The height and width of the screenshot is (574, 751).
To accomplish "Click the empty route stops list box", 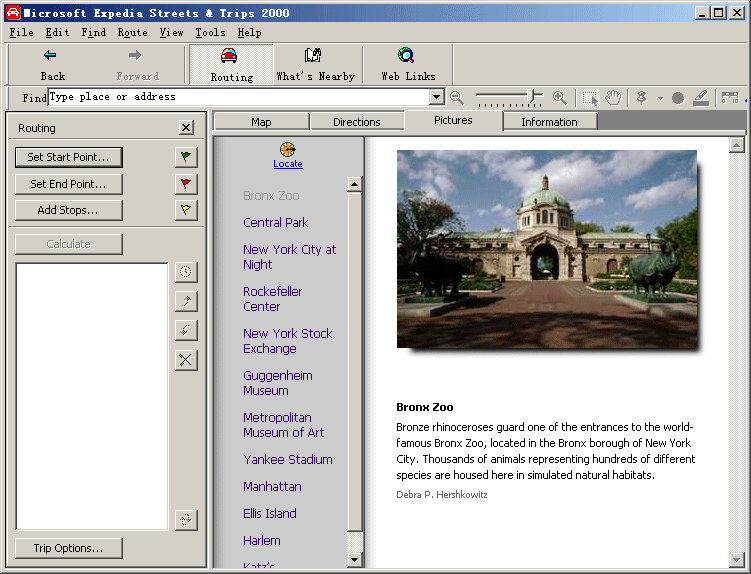I will click(x=92, y=396).
